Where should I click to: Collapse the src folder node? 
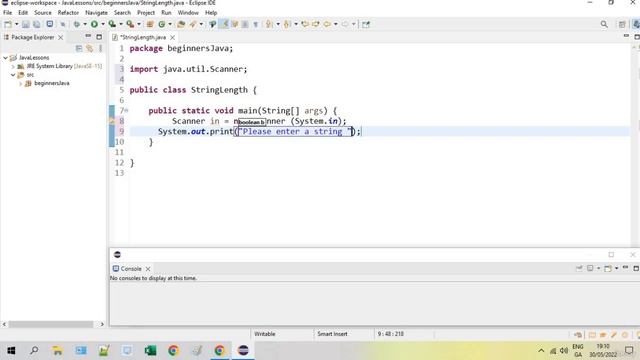[x=13, y=75]
